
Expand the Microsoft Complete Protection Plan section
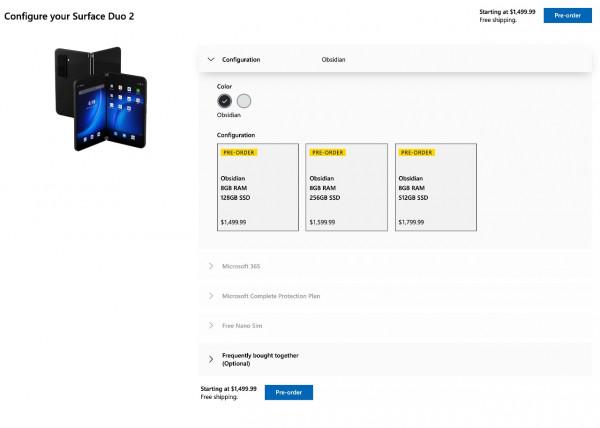point(270,296)
